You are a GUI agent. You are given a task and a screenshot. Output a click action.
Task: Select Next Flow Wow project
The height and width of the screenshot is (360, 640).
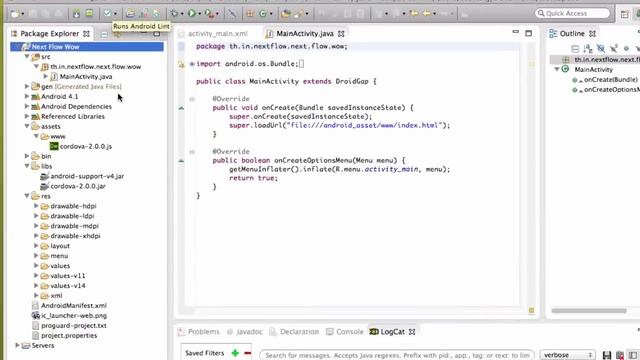tap(87, 47)
